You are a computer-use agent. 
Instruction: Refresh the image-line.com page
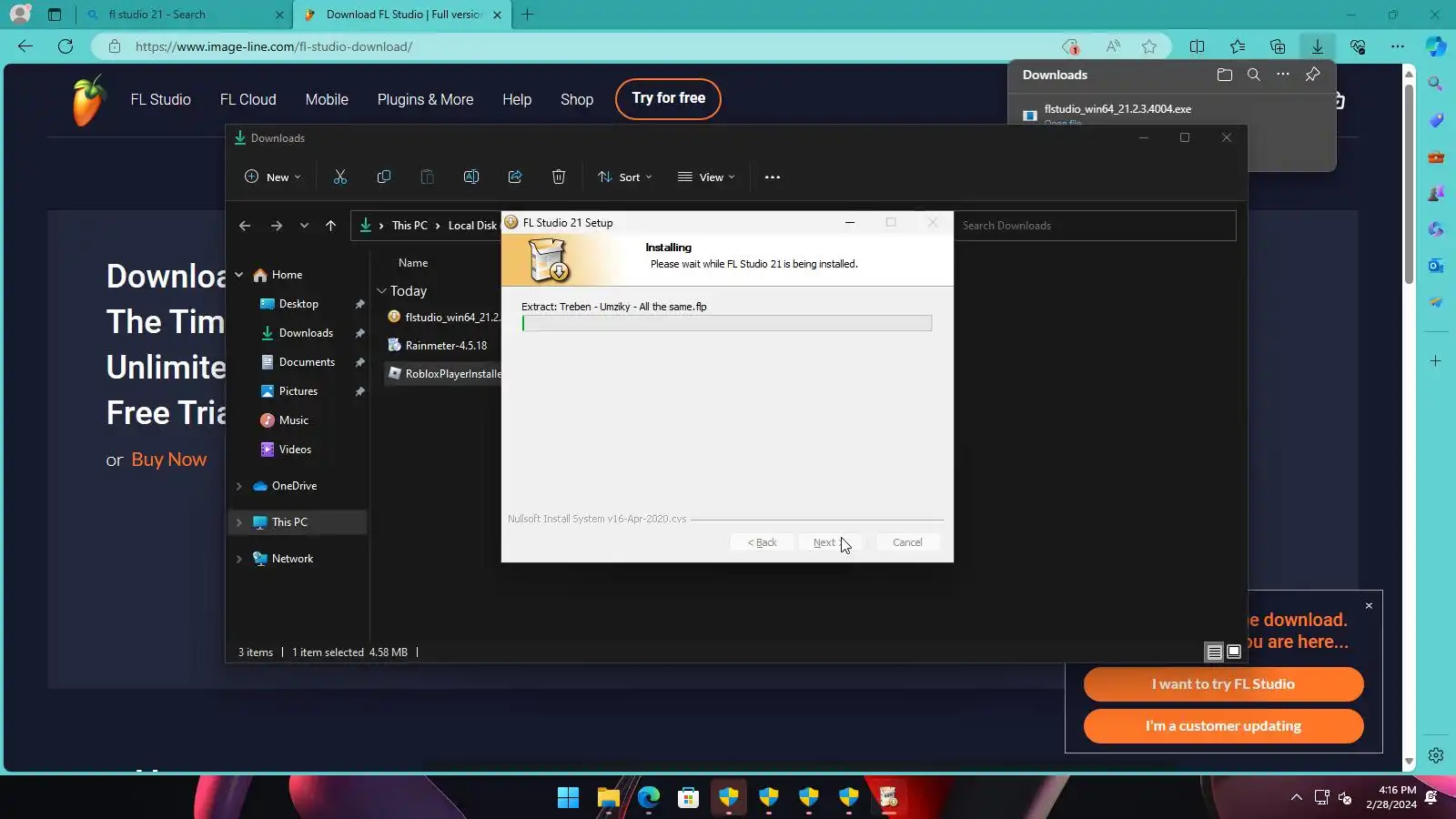66,46
